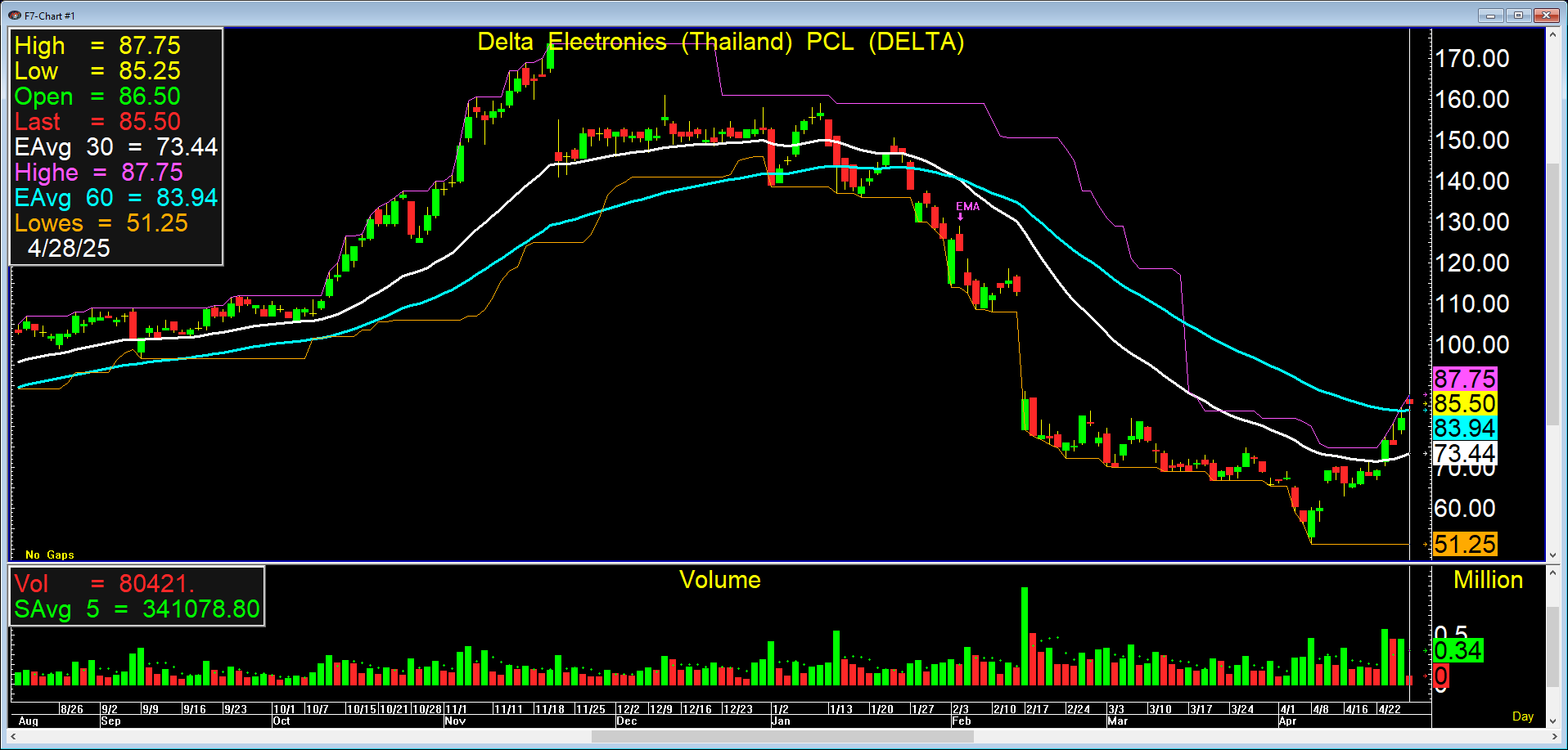The height and width of the screenshot is (750, 1568).
Task: Click the 60.00 price axis label
Action: [1465, 508]
